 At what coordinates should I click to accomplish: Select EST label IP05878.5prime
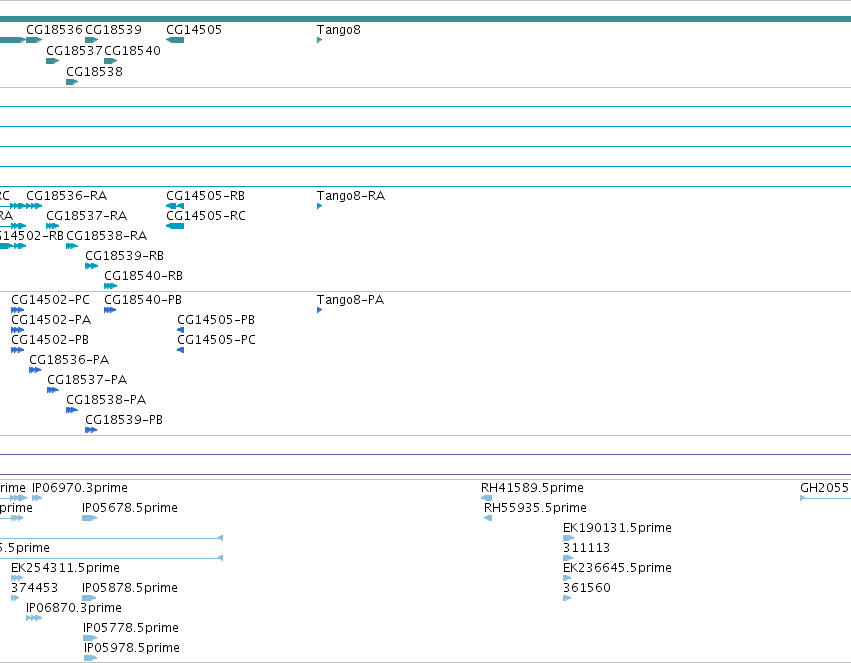(x=130, y=589)
